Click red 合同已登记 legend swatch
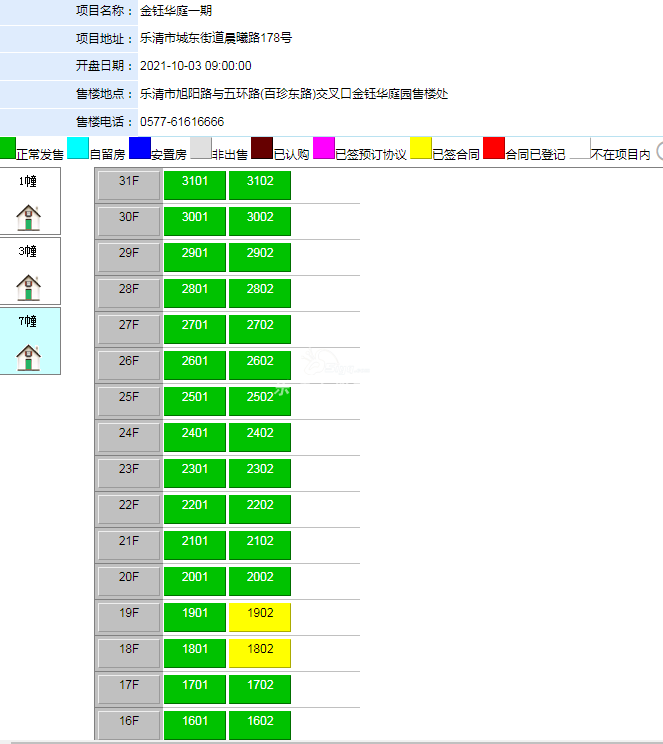 (x=494, y=148)
